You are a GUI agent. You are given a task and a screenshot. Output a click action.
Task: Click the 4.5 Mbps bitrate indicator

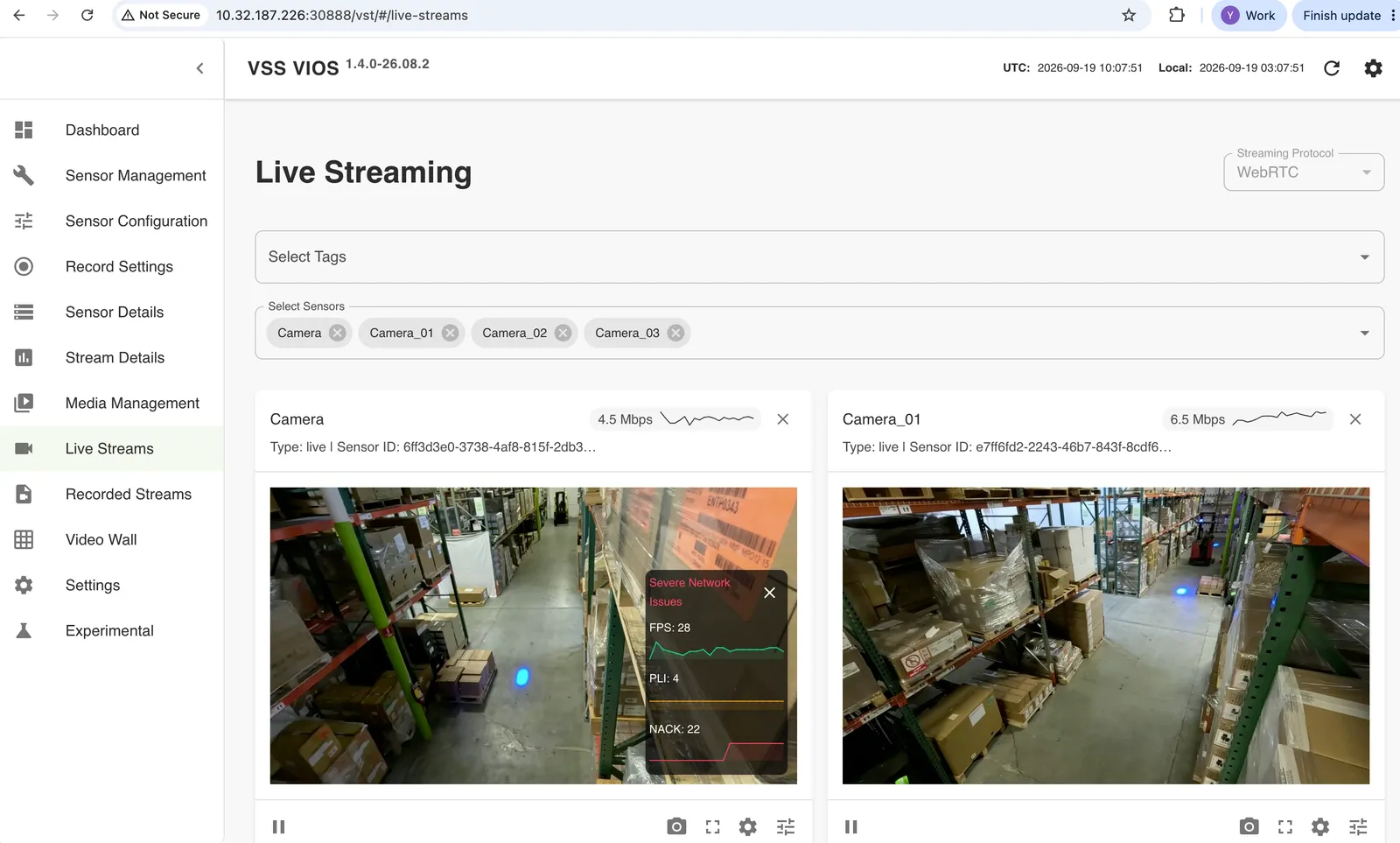coord(675,419)
